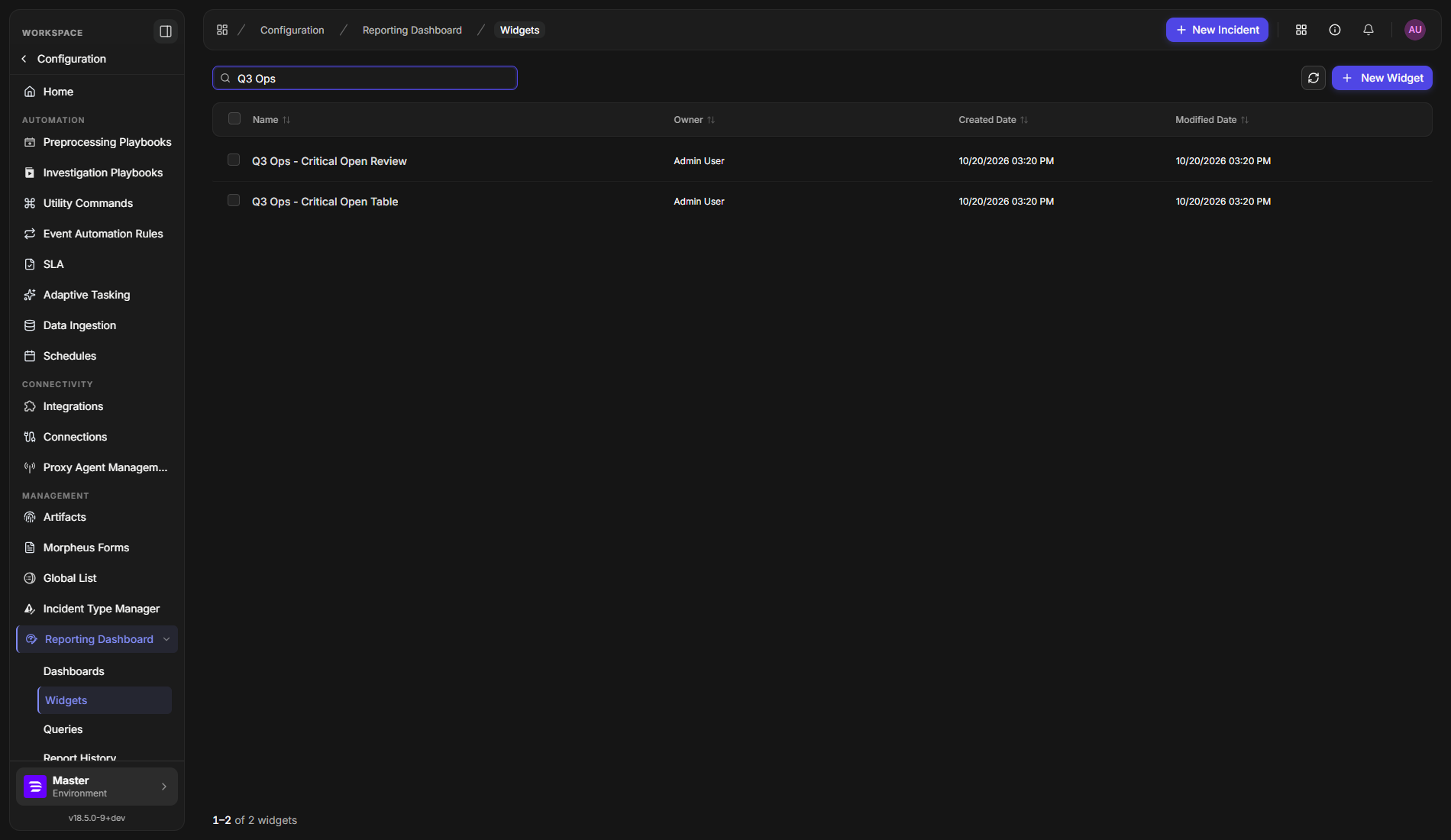Check the Critical Open Table row checkbox
Image resolution: width=1451 pixels, height=840 pixels.
click(234, 200)
